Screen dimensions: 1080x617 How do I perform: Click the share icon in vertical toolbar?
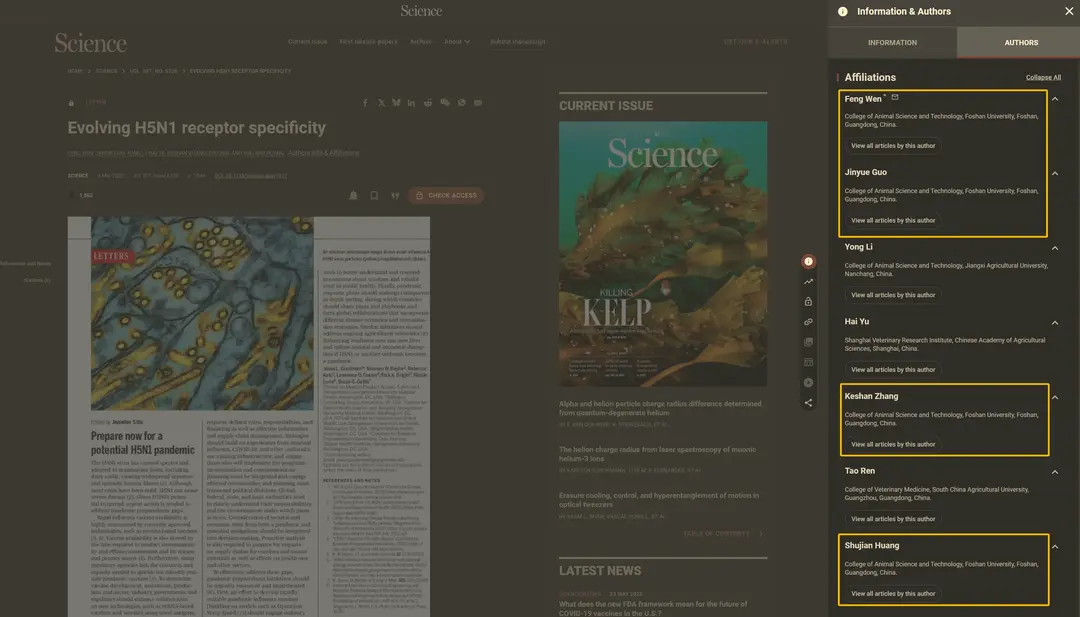[808, 403]
